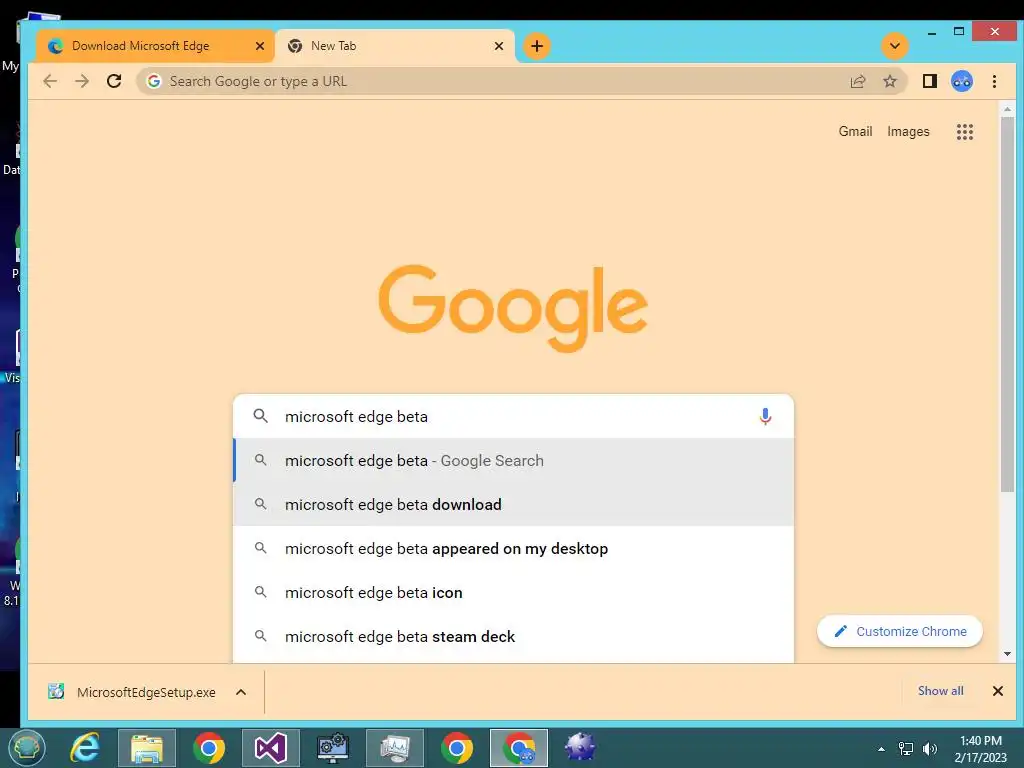Screen dimensions: 1024x768
Task: Click the network tray icon
Action: (906, 749)
